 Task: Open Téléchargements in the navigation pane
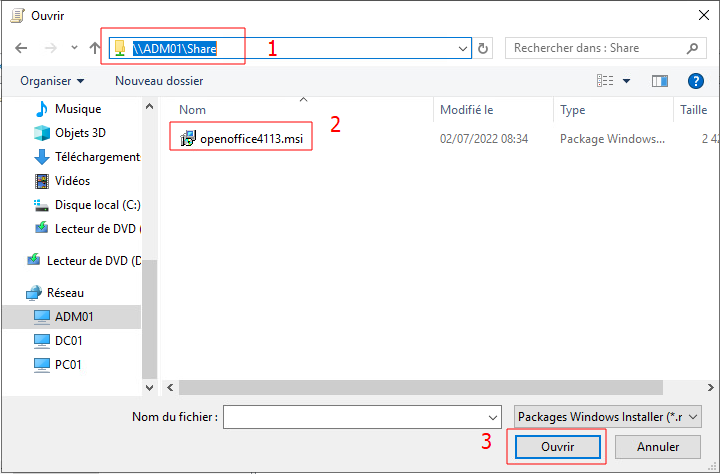(x=97, y=157)
